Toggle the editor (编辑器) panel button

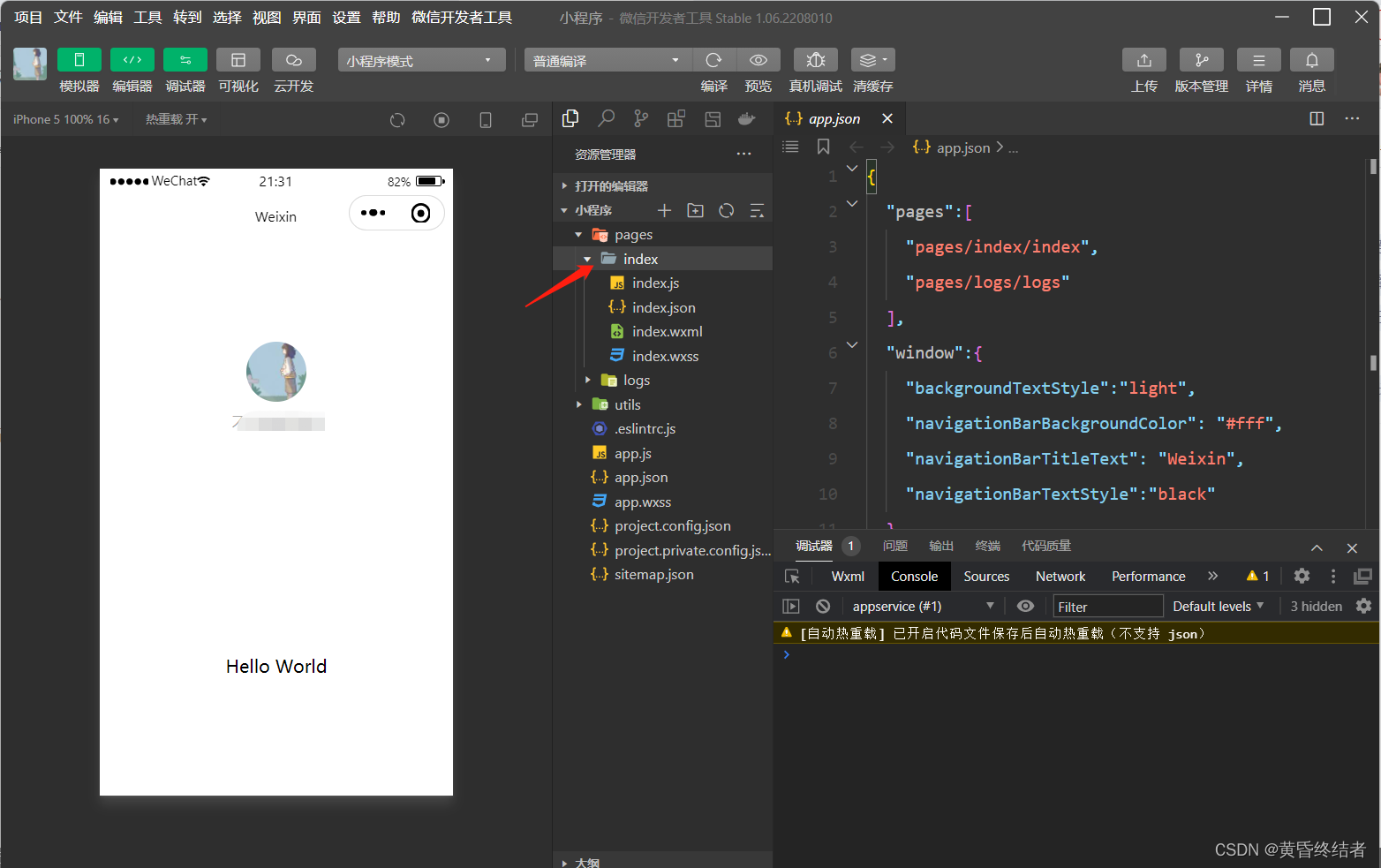click(132, 60)
